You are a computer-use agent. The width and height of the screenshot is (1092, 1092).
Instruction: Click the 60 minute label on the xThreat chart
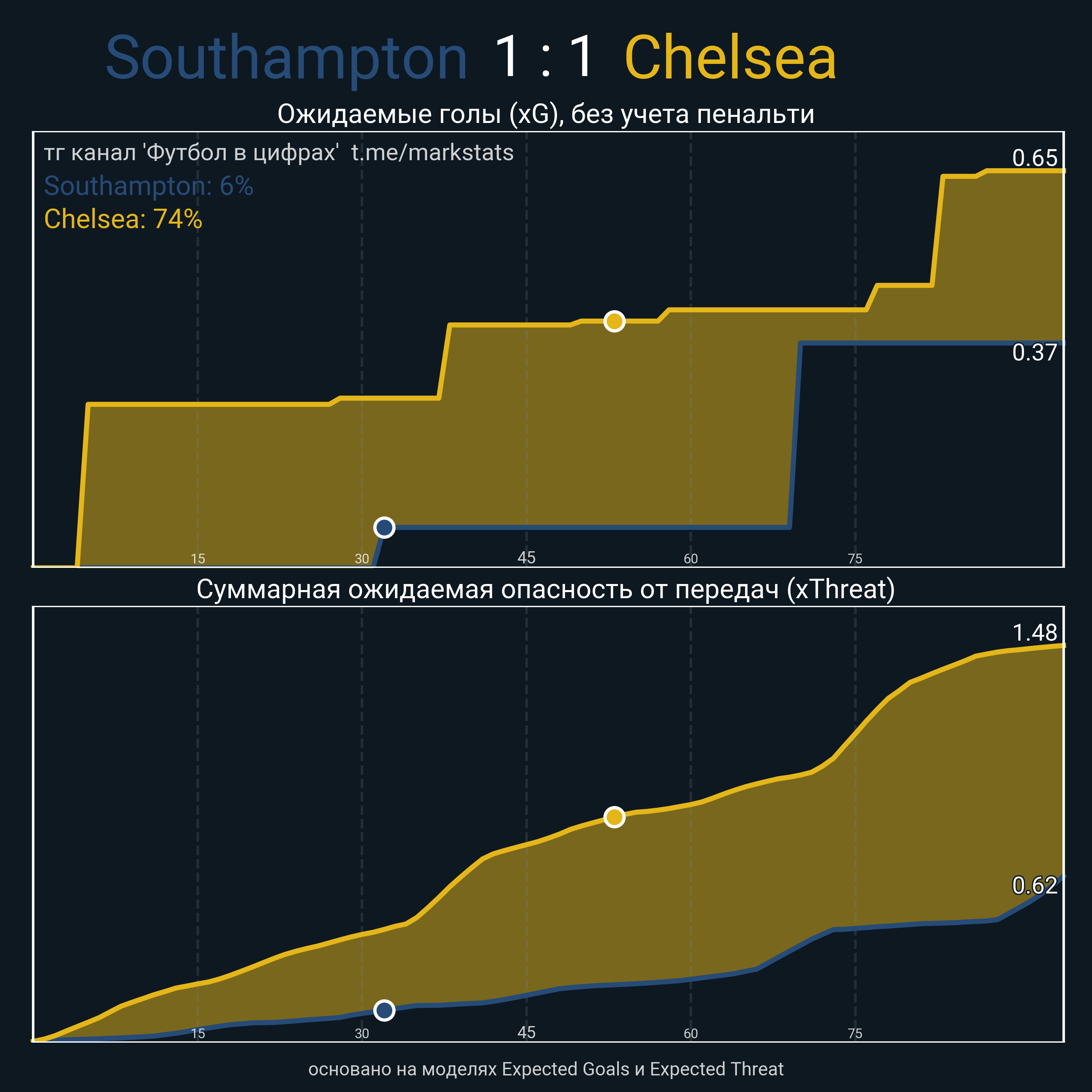click(x=691, y=1034)
